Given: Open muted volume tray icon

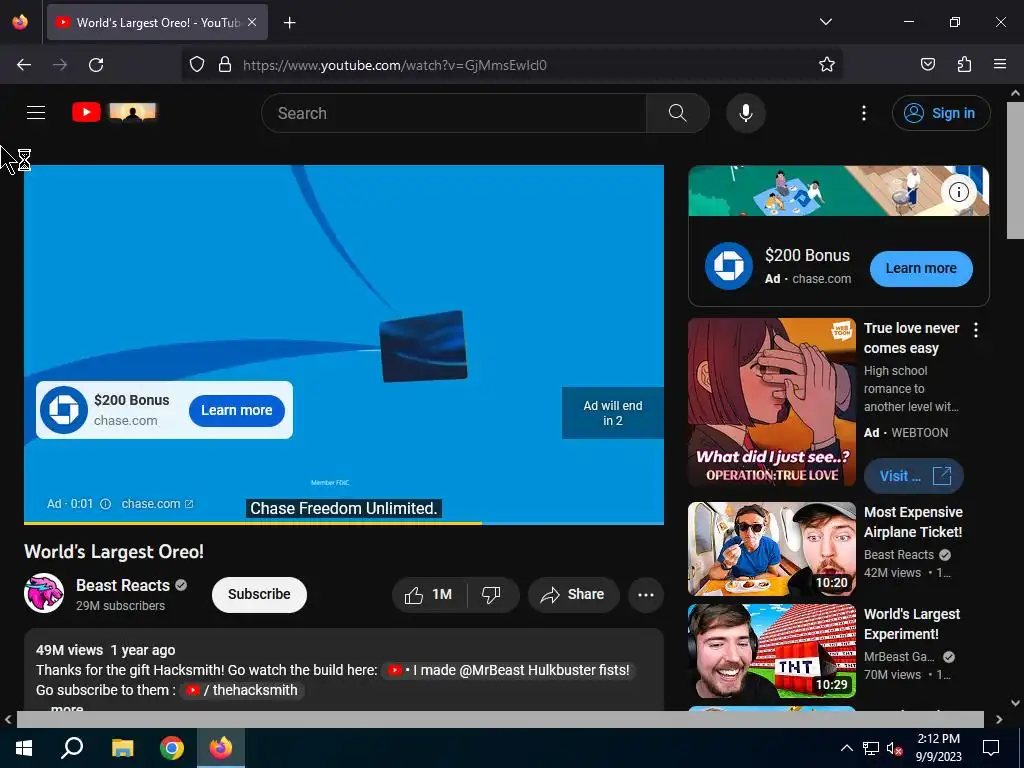Looking at the screenshot, I should pyautogui.click(x=894, y=748).
